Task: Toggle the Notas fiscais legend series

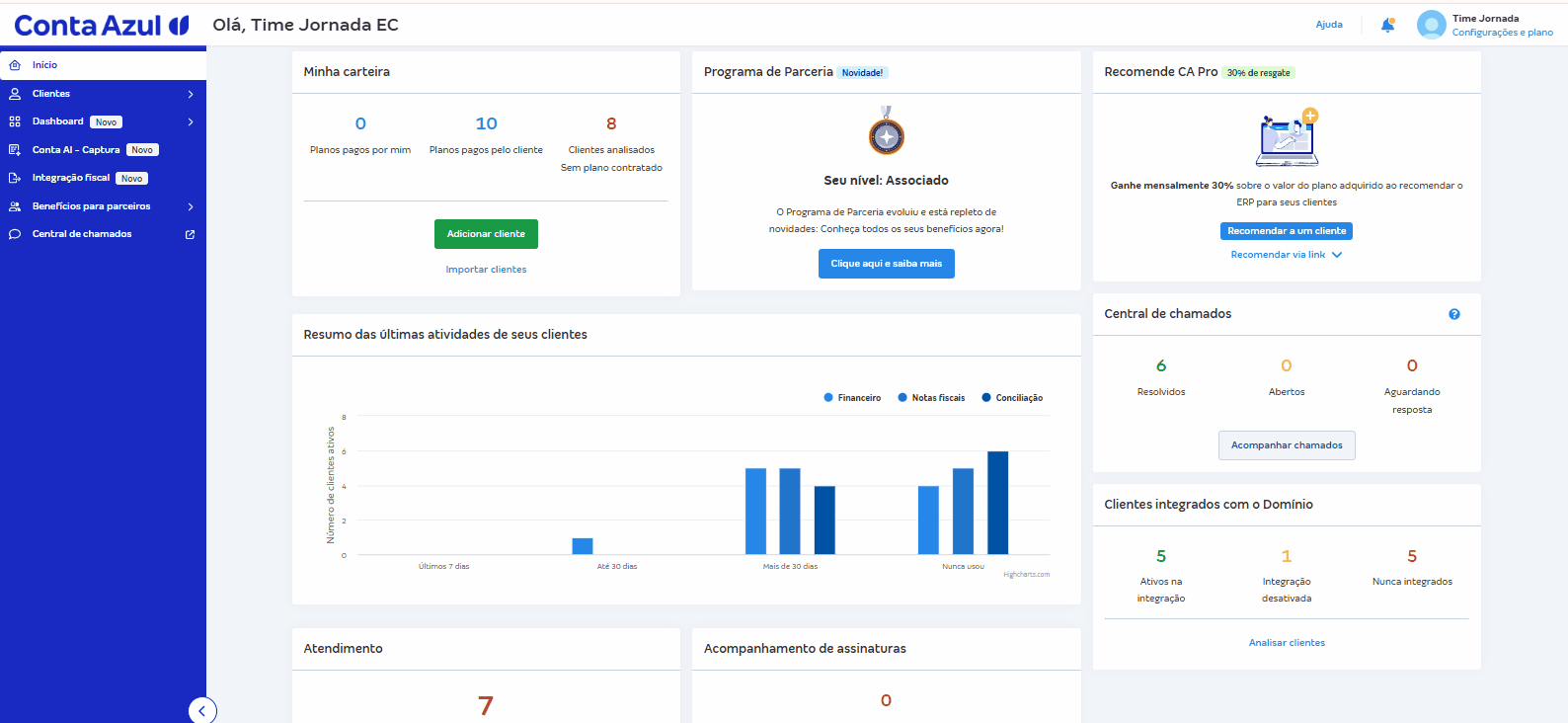Action: [931, 398]
